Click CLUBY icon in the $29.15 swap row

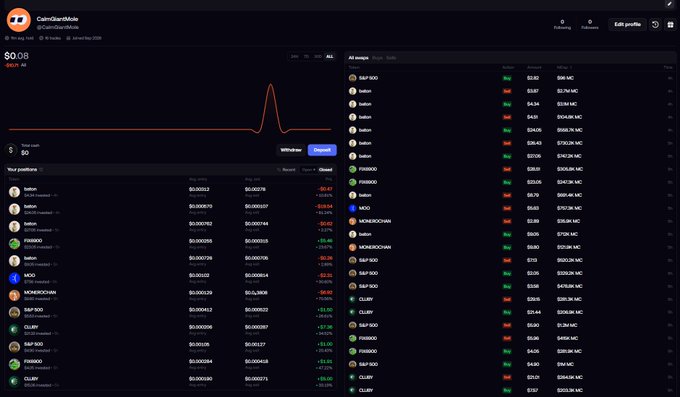click(x=353, y=299)
